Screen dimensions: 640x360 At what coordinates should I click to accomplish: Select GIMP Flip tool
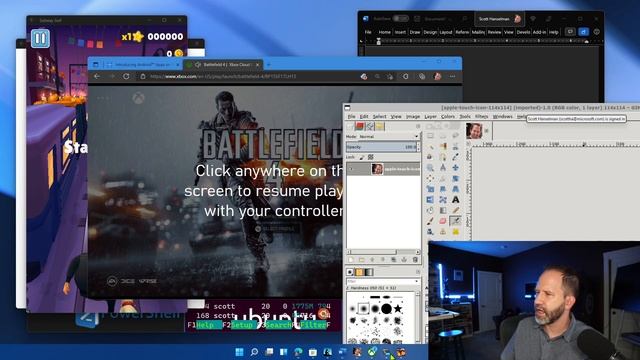430,199
